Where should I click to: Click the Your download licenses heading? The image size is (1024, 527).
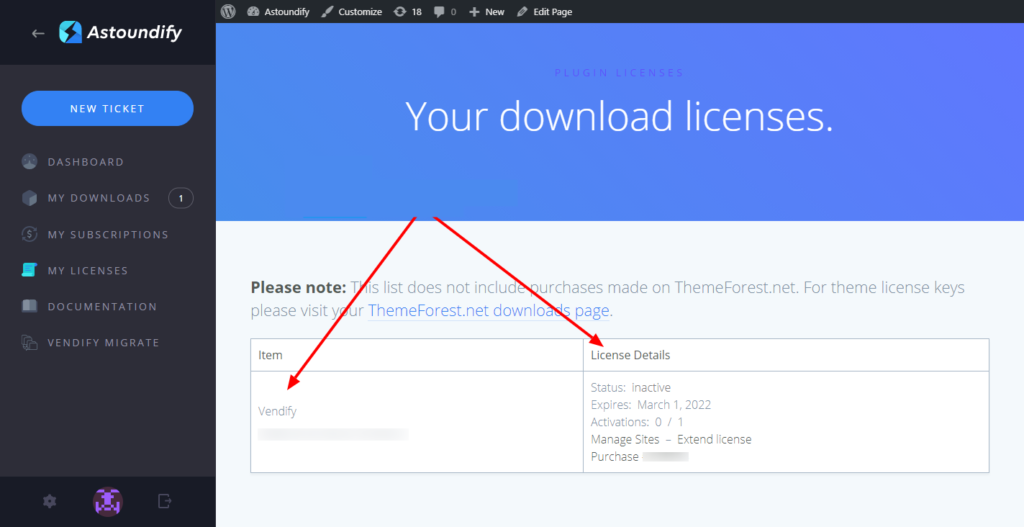pos(619,117)
